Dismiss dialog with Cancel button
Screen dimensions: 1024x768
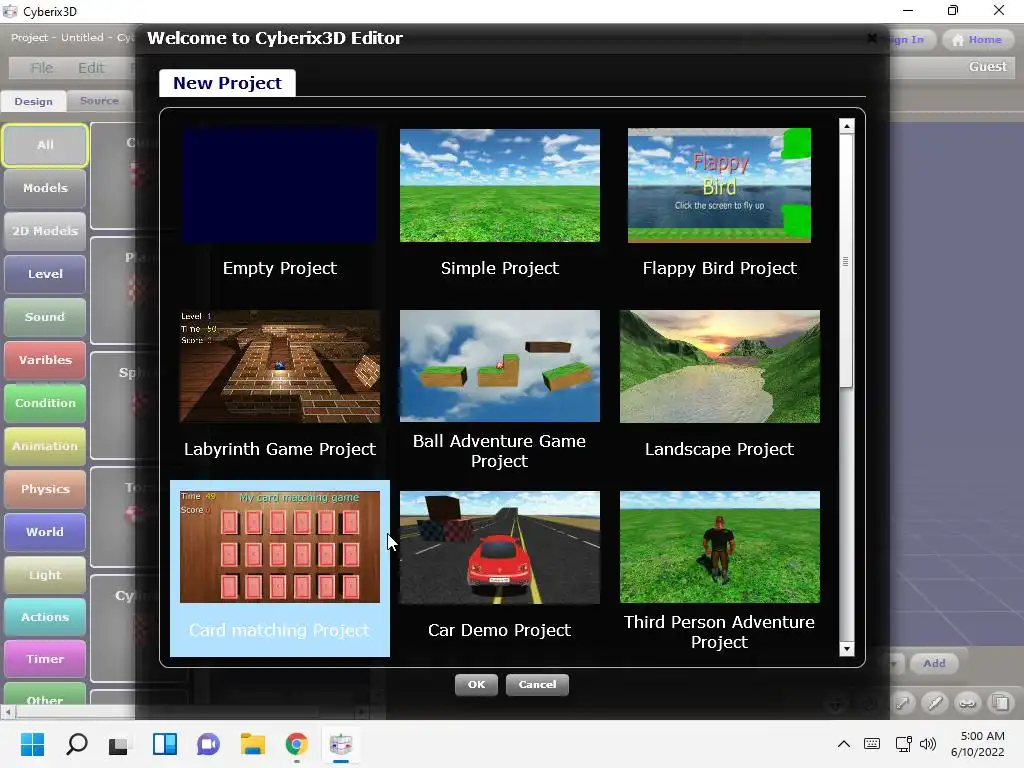pyautogui.click(x=537, y=684)
